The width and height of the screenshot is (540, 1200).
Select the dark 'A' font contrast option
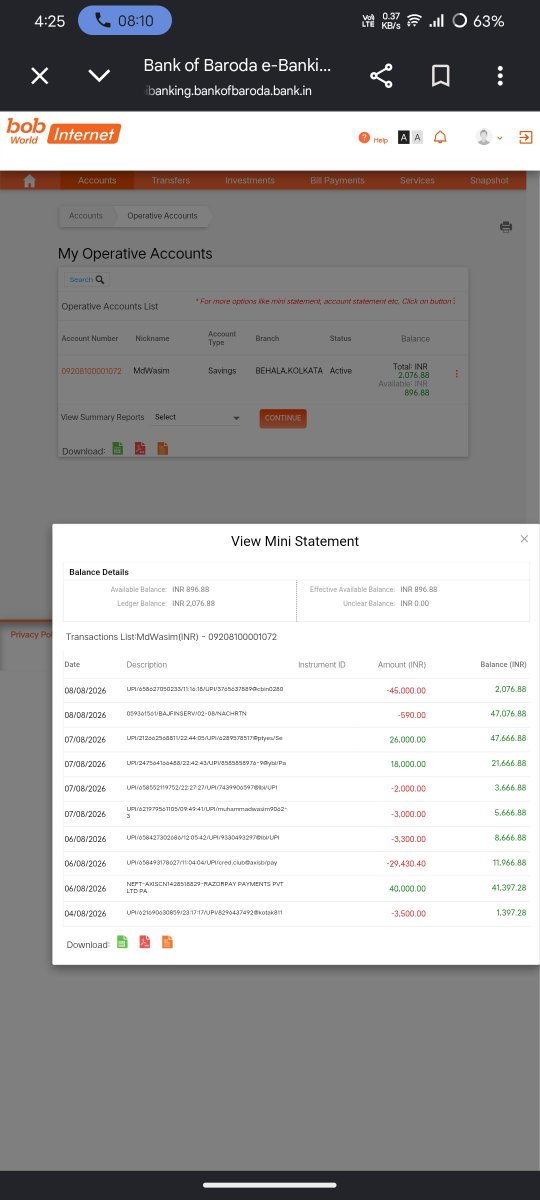(x=403, y=137)
